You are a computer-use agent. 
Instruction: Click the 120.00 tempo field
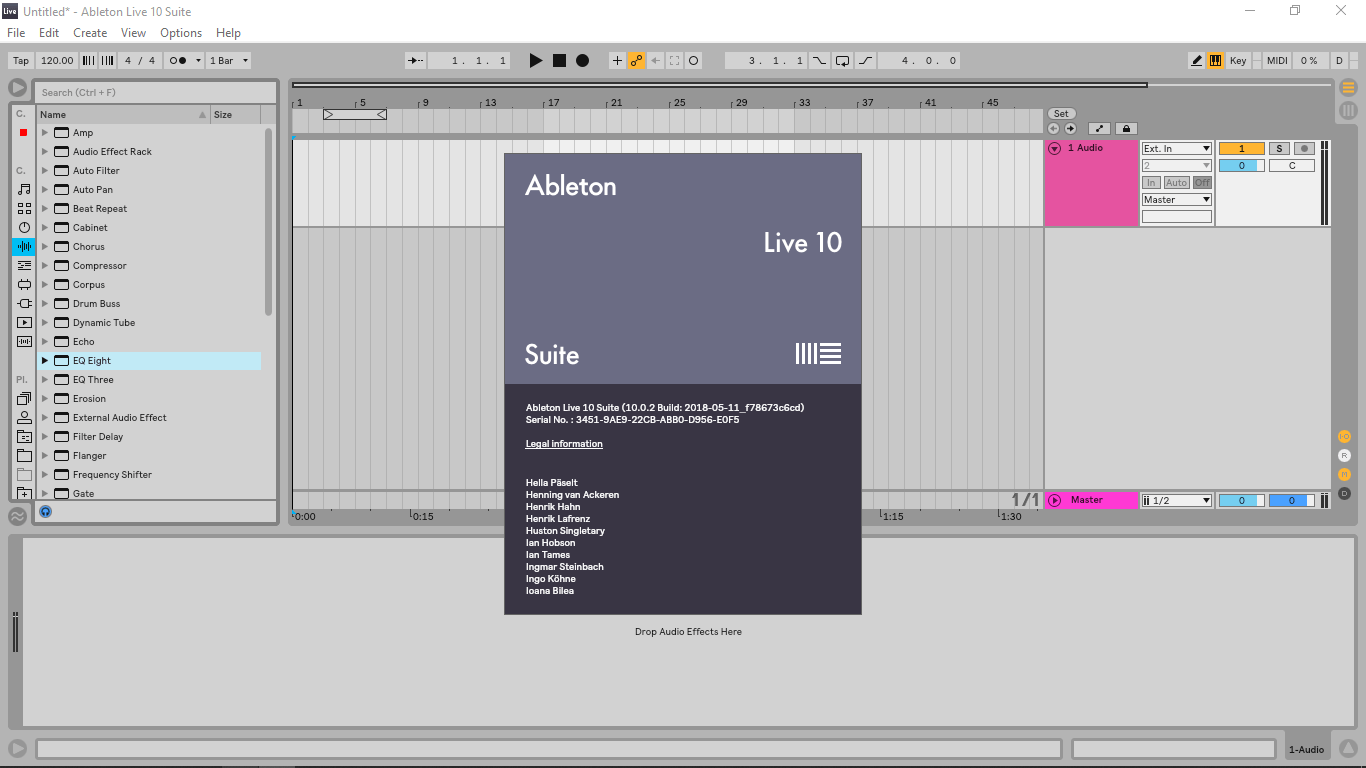(58, 61)
